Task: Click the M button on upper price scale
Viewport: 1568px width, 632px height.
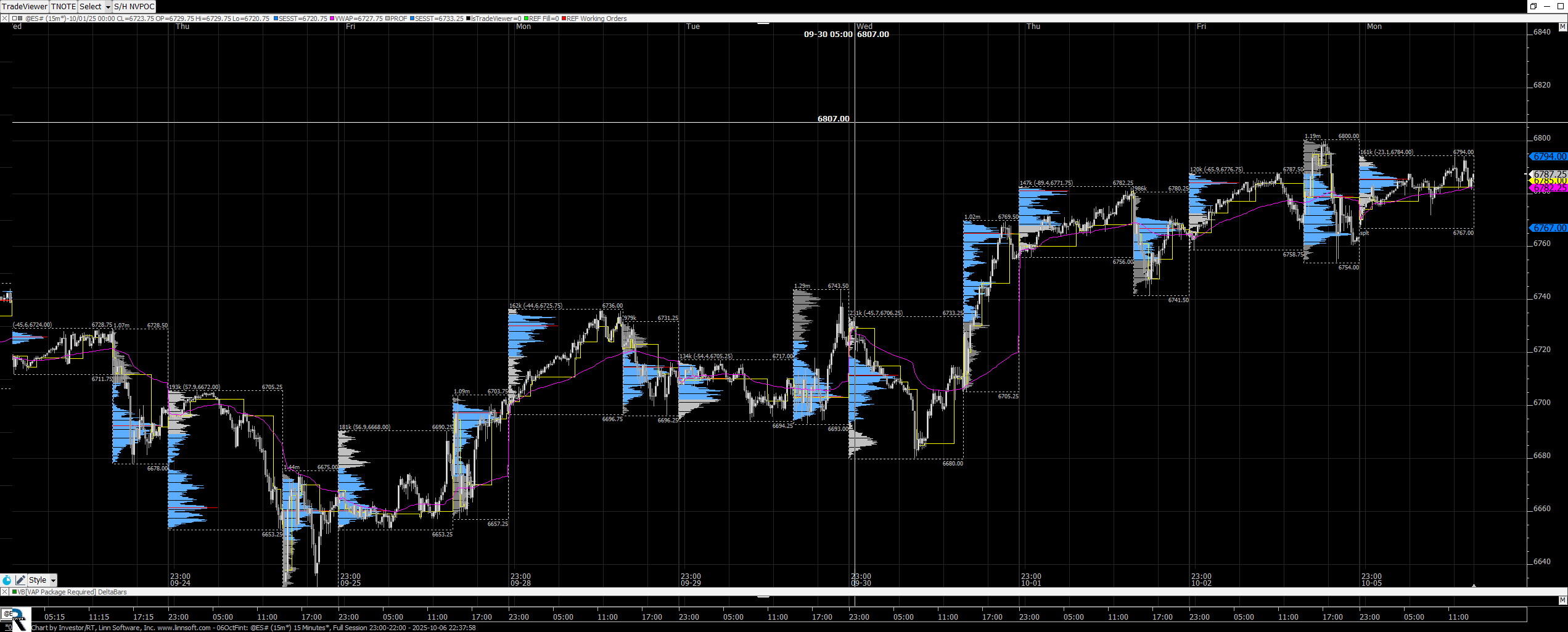Action: [x=1562, y=27]
